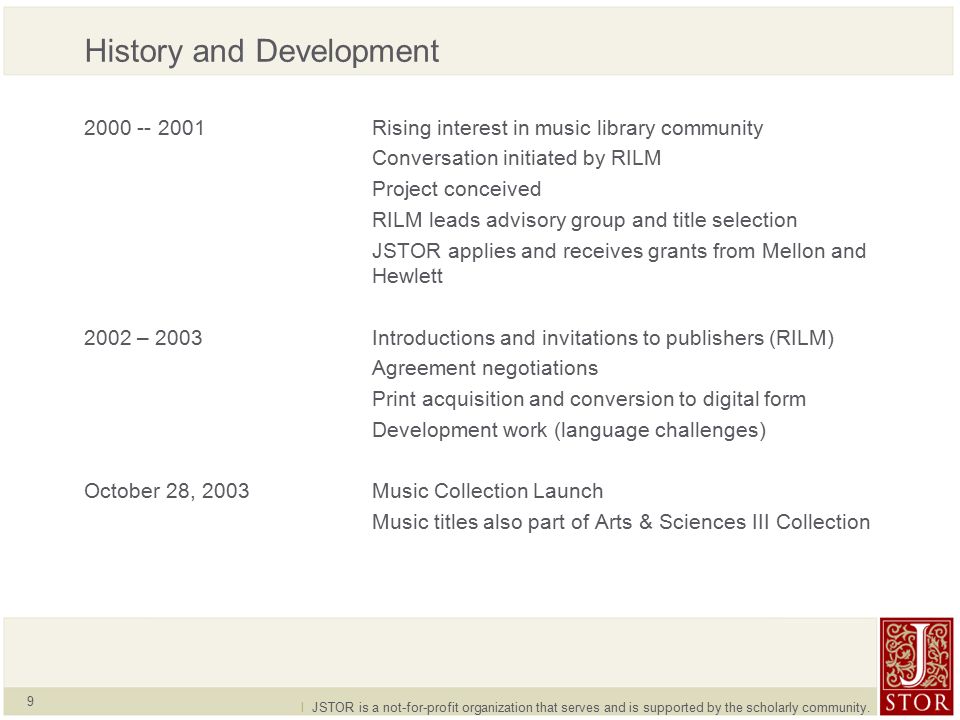This screenshot has width=960, height=720.
Task: Click the 'Project conceived' line
Action: (x=457, y=189)
